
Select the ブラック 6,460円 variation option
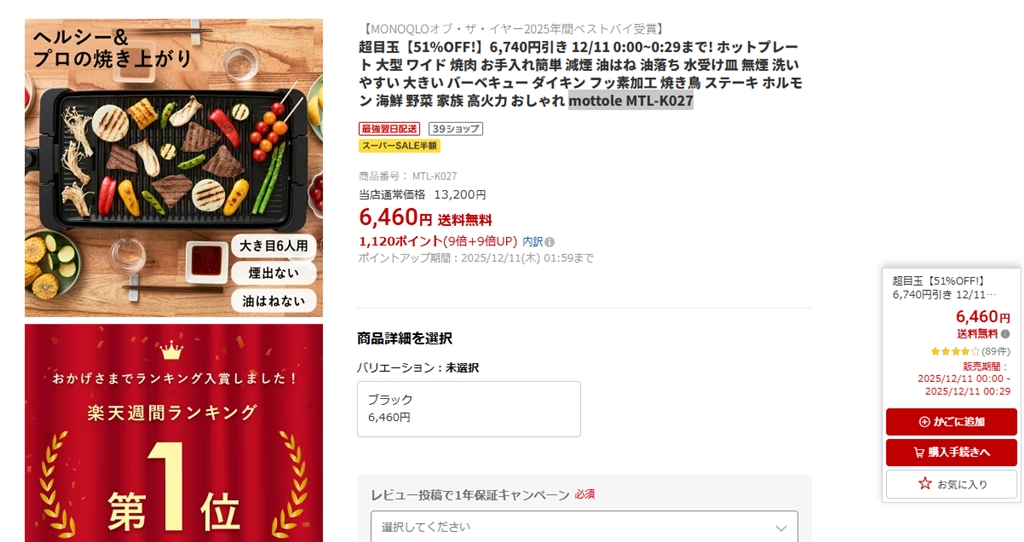pyautogui.click(x=469, y=409)
